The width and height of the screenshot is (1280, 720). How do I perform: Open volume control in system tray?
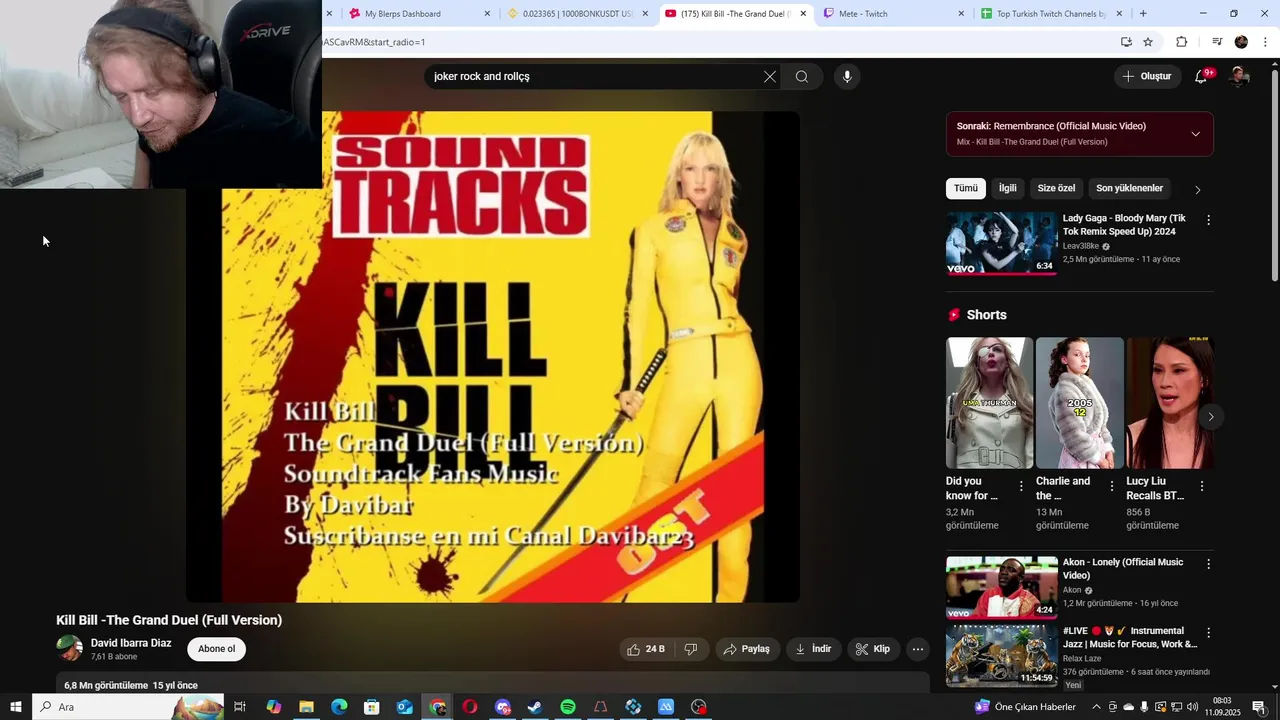click(1191, 707)
